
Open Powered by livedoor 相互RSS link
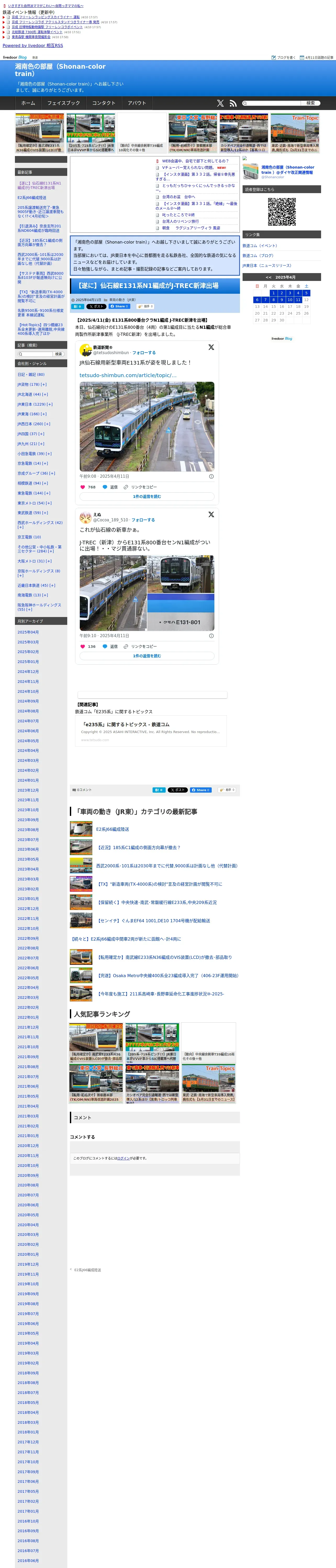coord(33,46)
